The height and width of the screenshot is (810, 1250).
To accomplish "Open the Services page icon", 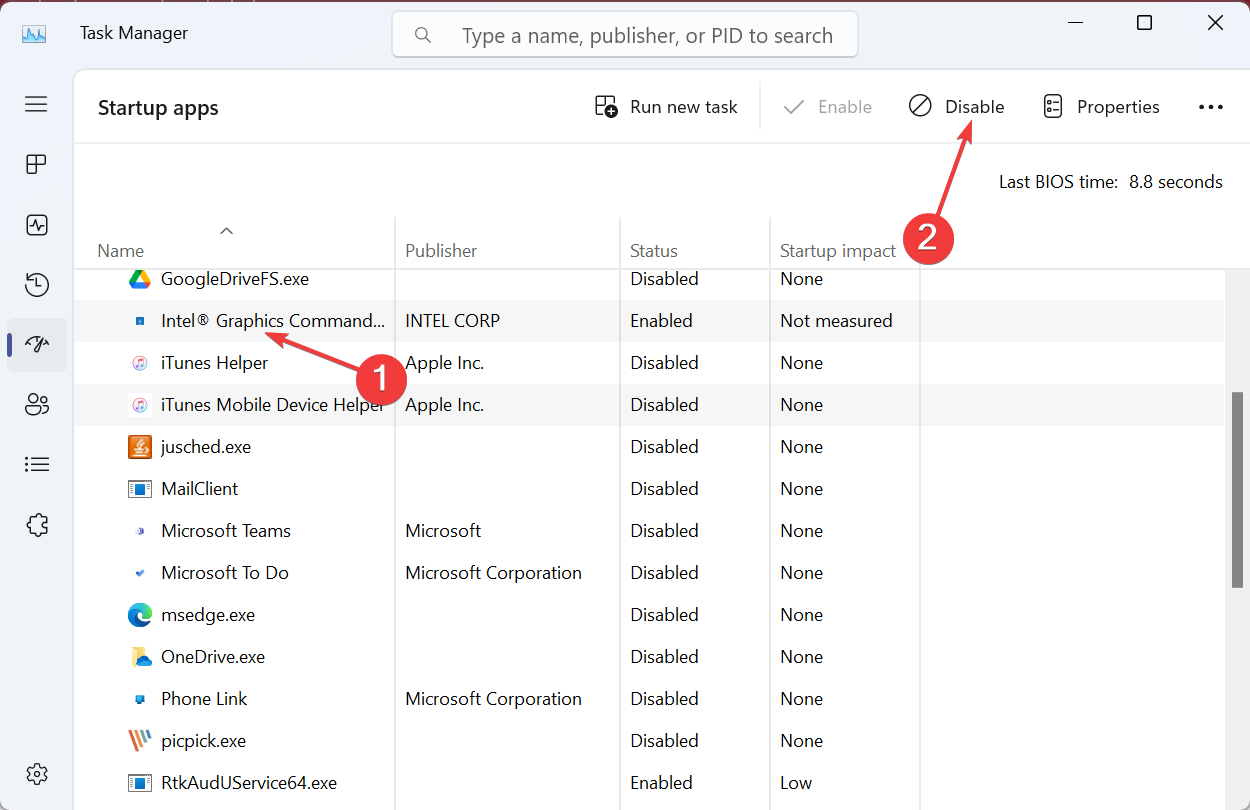I will pyautogui.click(x=37, y=525).
